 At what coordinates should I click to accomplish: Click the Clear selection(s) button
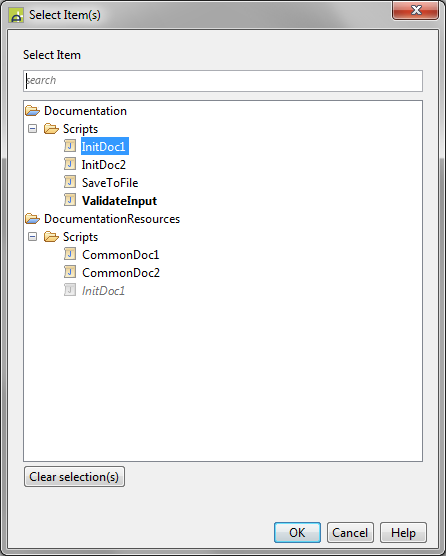point(74,477)
